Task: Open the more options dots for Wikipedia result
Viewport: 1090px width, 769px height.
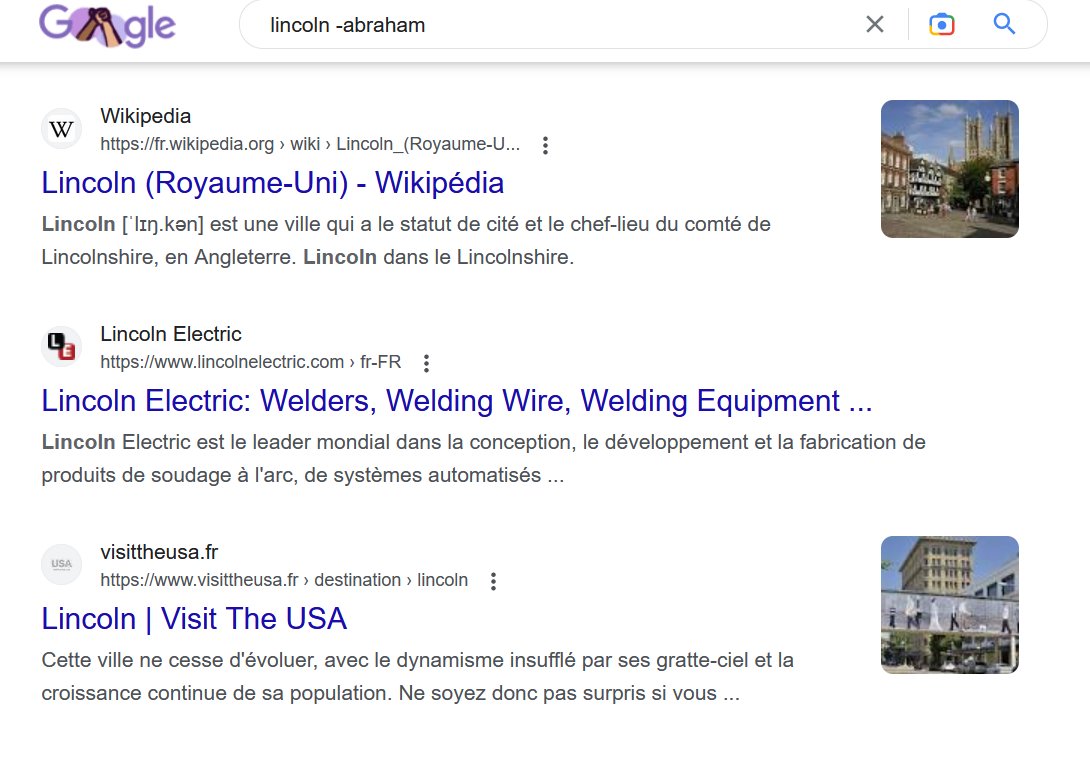Action: (x=546, y=145)
